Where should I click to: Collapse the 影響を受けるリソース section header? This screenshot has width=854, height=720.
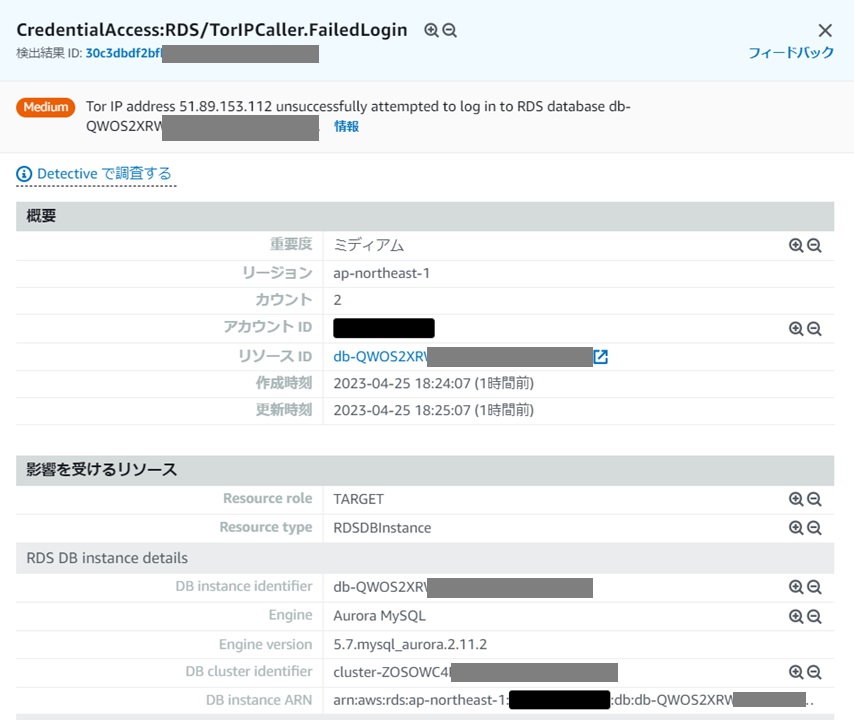tap(425, 470)
